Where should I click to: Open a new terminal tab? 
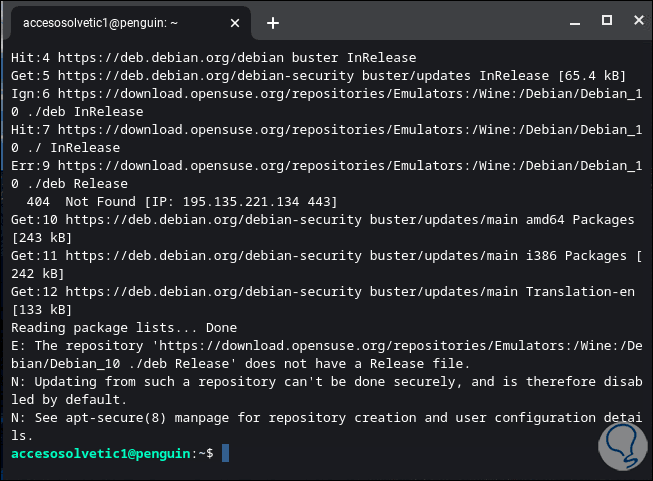pyautogui.click(x=273, y=22)
